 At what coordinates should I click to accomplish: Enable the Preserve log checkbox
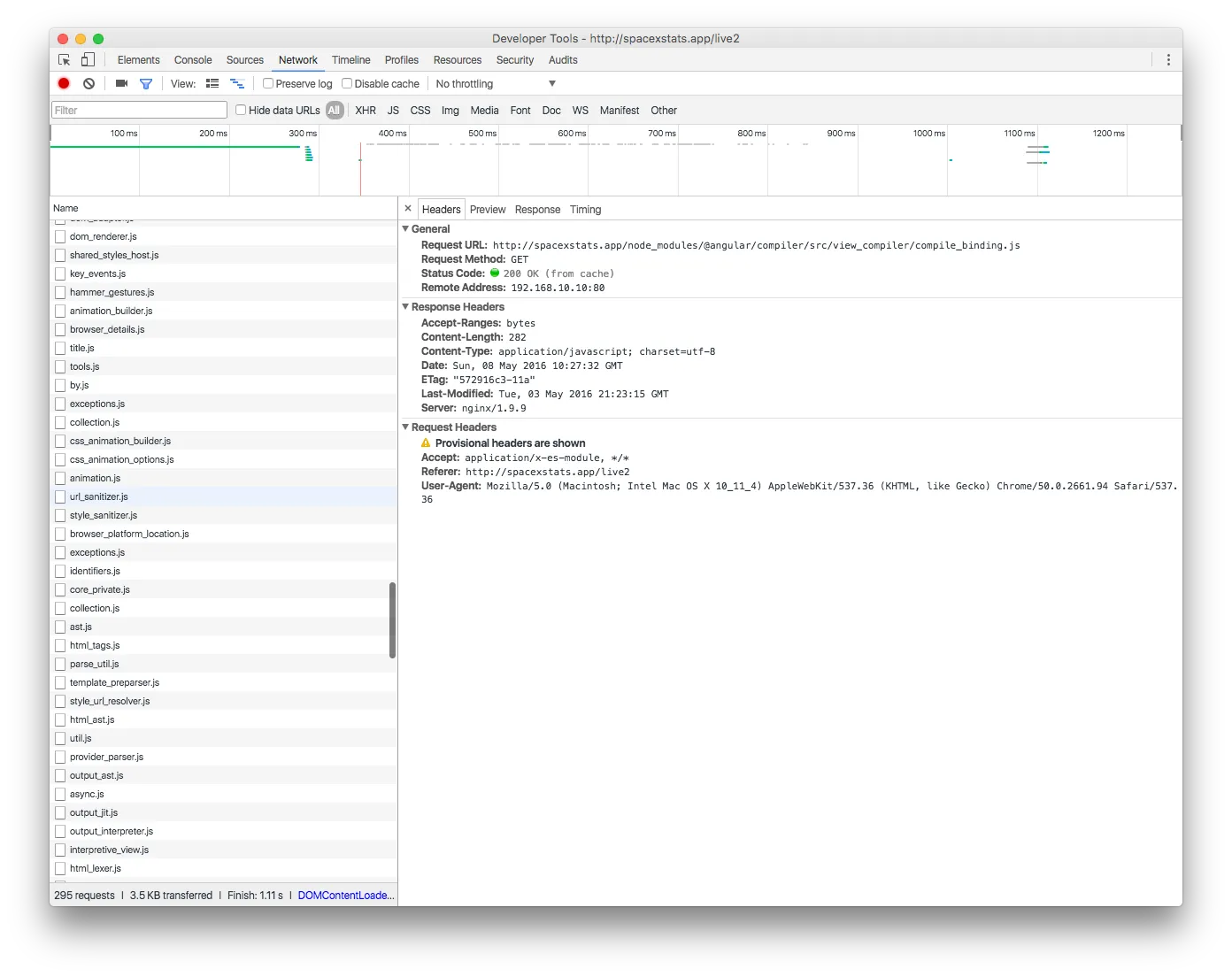268,83
